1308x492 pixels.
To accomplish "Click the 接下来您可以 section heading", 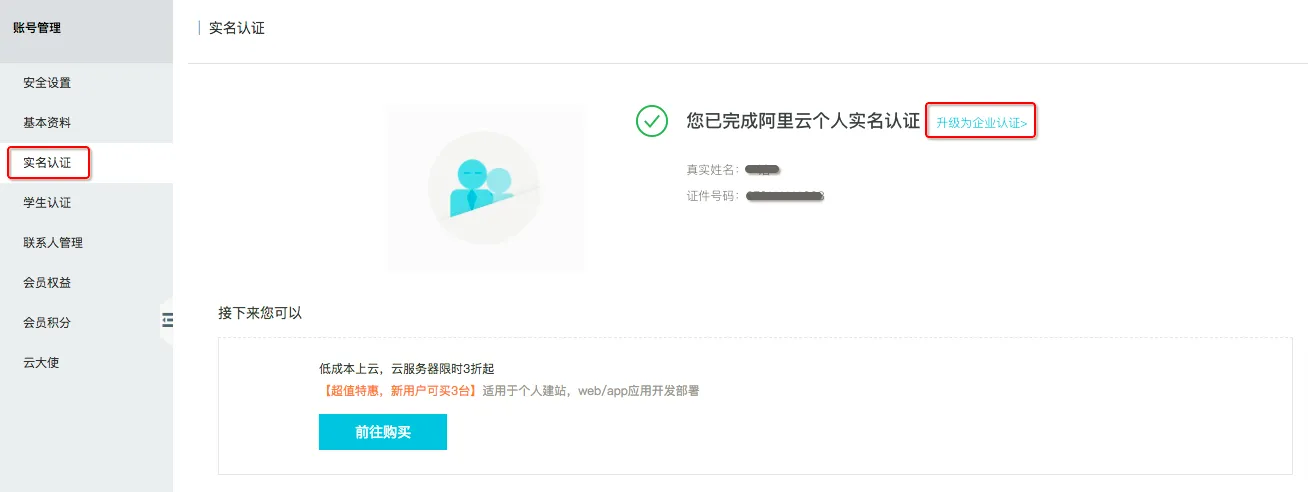I will (260, 313).
